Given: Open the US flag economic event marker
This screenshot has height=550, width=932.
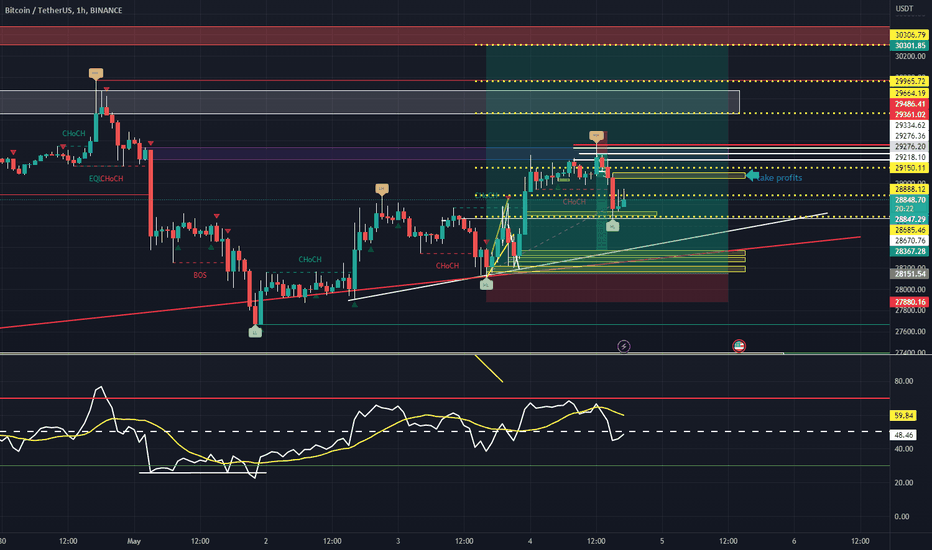Looking at the screenshot, I should click(x=739, y=346).
